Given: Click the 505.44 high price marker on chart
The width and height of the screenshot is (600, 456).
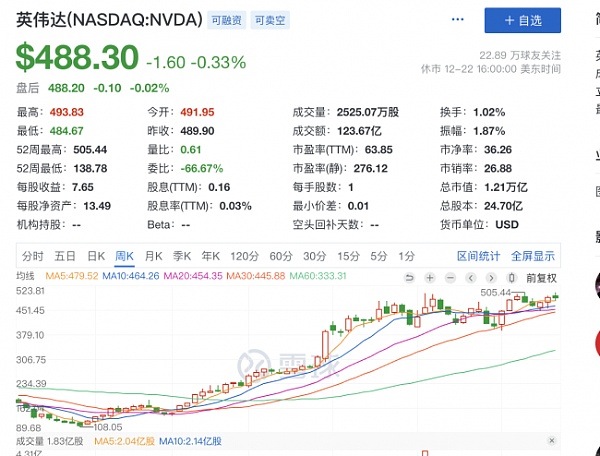Looking at the screenshot, I should pos(496,292).
